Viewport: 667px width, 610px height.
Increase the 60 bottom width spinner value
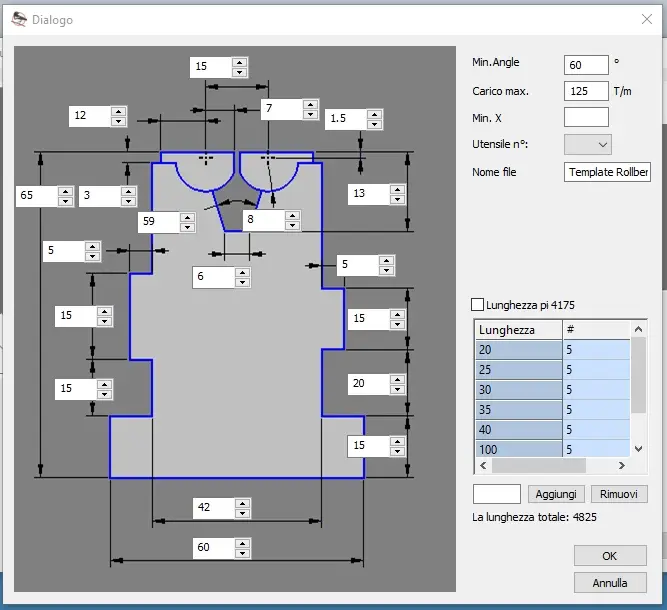click(240, 543)
